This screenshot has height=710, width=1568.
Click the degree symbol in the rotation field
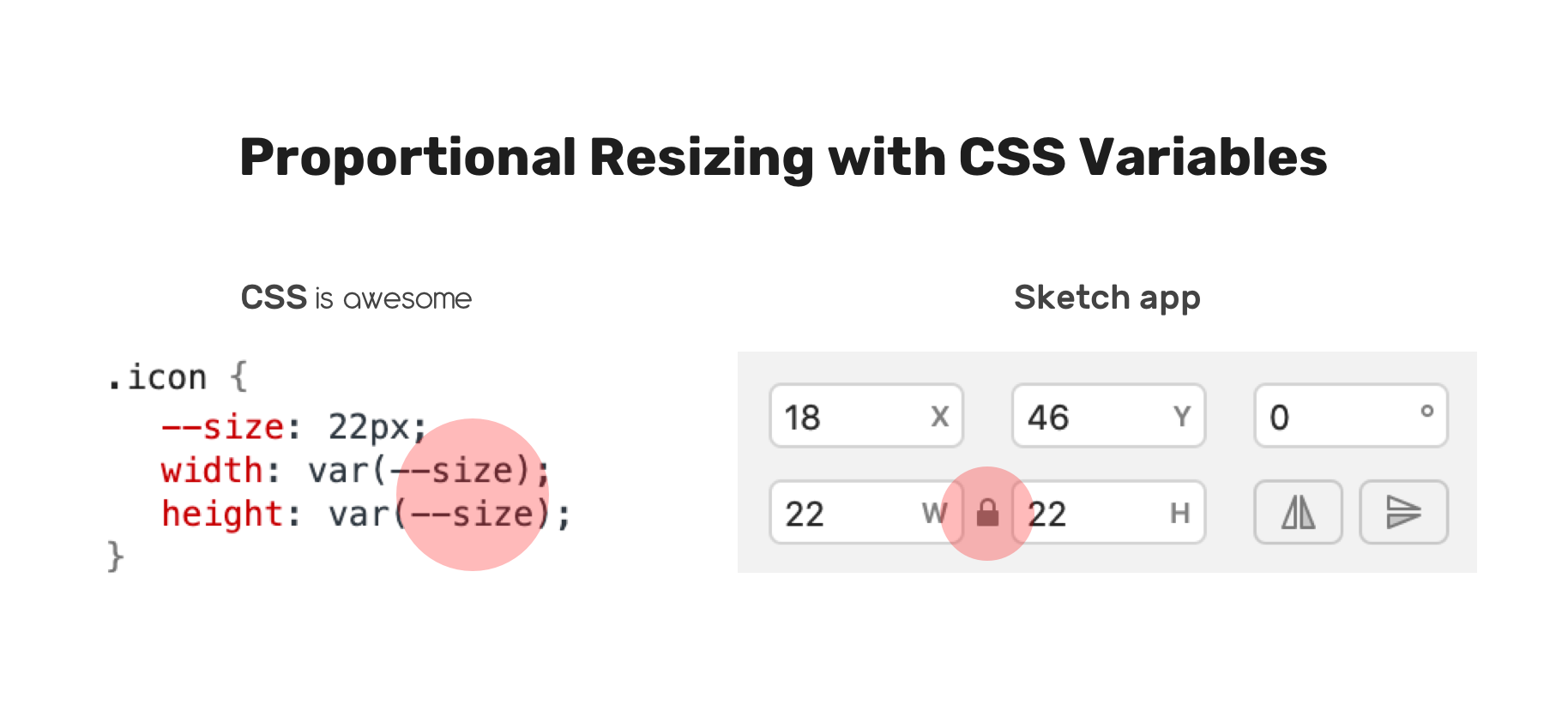(1426, 412)
